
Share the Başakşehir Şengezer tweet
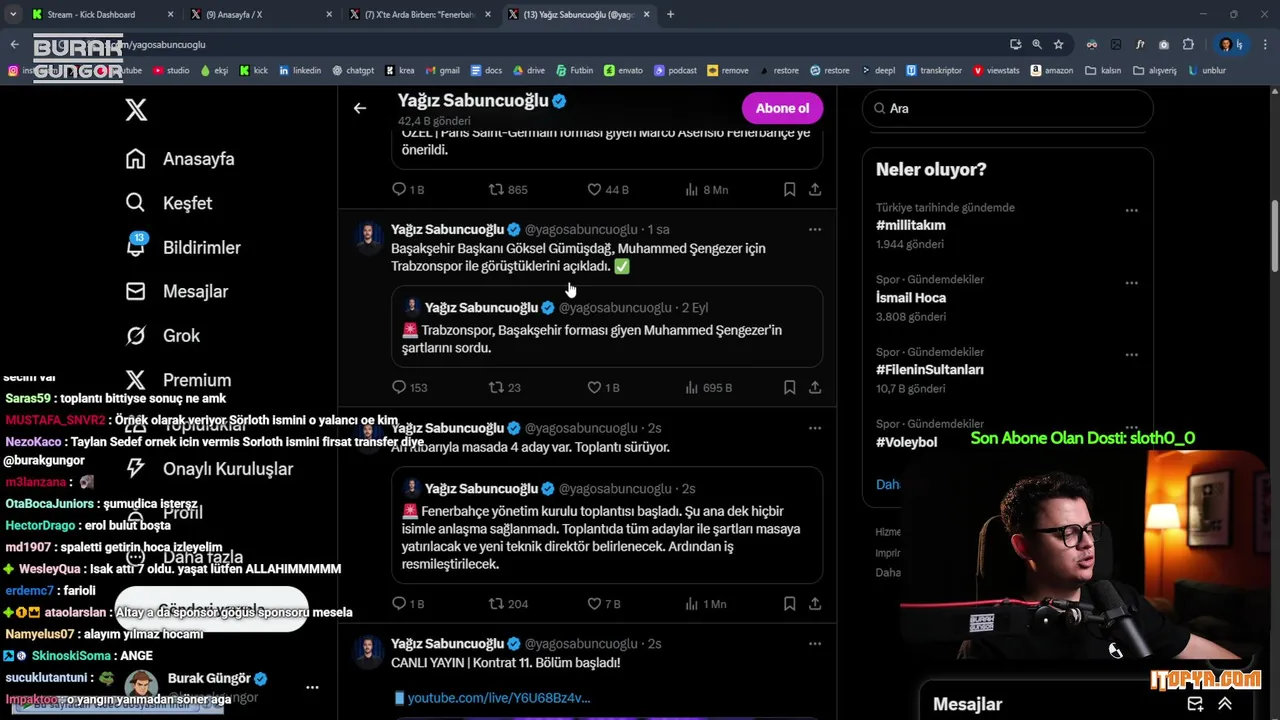(815, 387)
